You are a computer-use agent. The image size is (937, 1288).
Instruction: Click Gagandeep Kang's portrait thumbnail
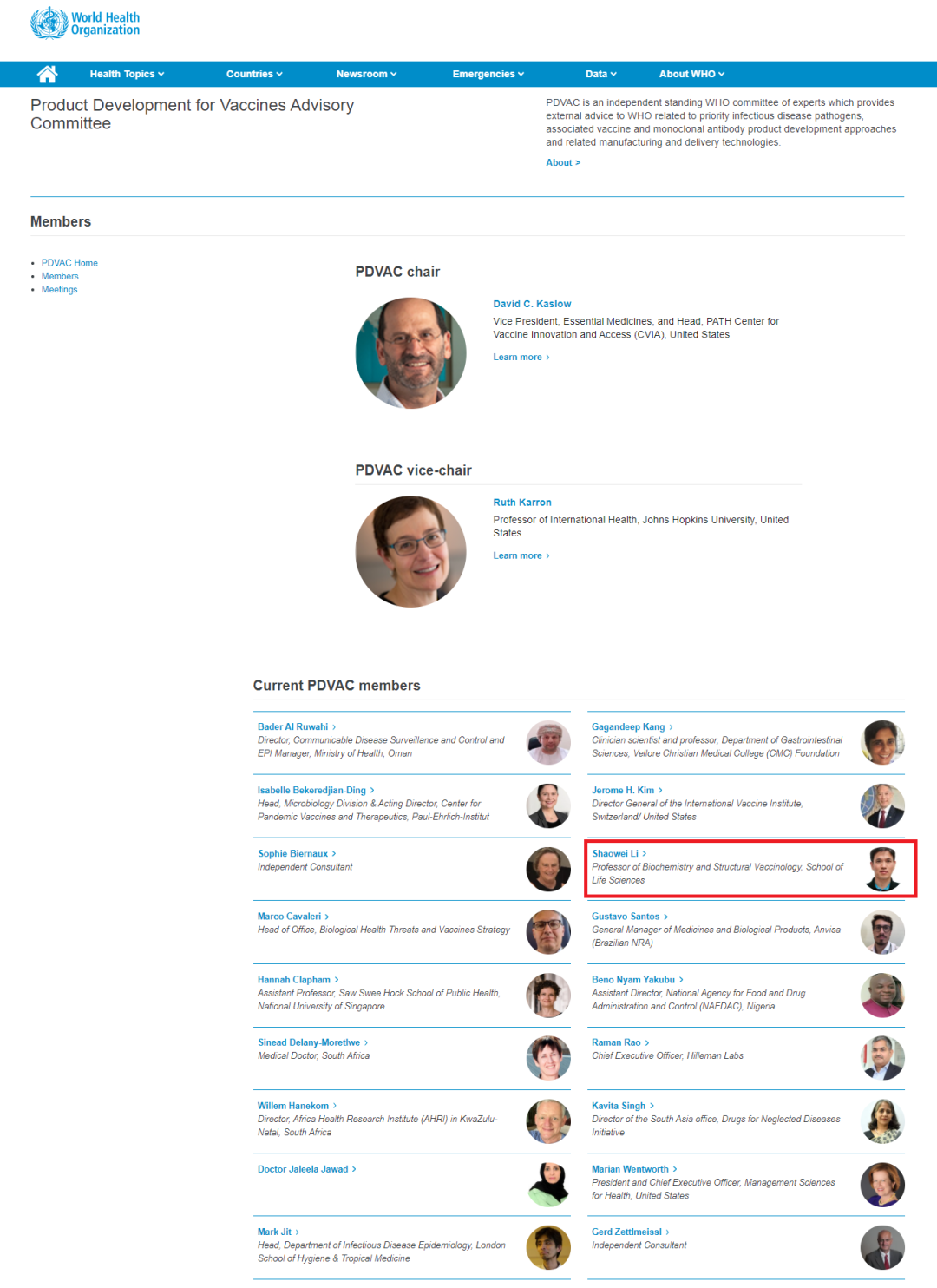point(882,742)
